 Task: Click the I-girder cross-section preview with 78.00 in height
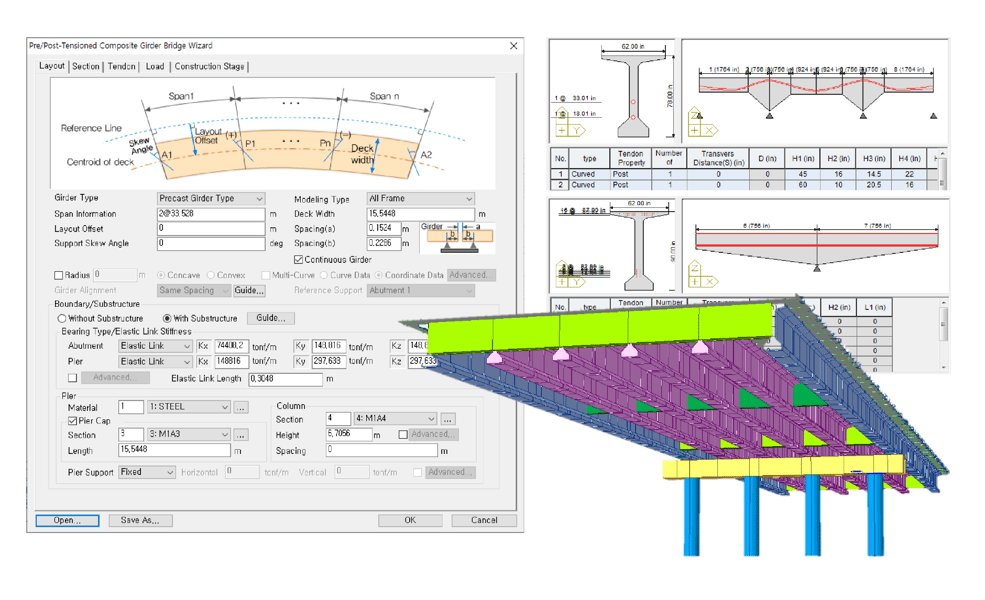(632, 92)
